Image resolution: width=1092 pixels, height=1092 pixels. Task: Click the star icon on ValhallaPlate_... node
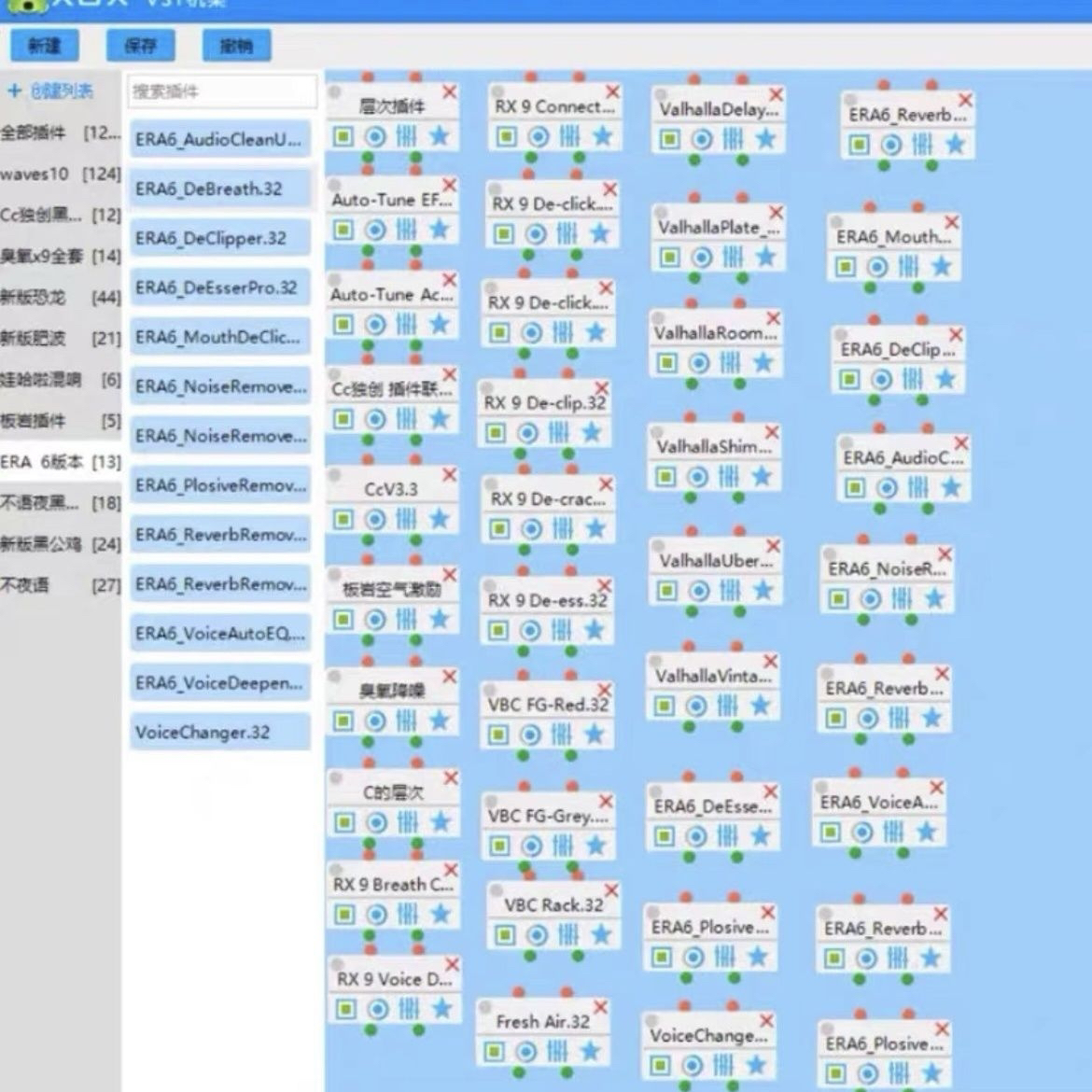coord(765,258)
